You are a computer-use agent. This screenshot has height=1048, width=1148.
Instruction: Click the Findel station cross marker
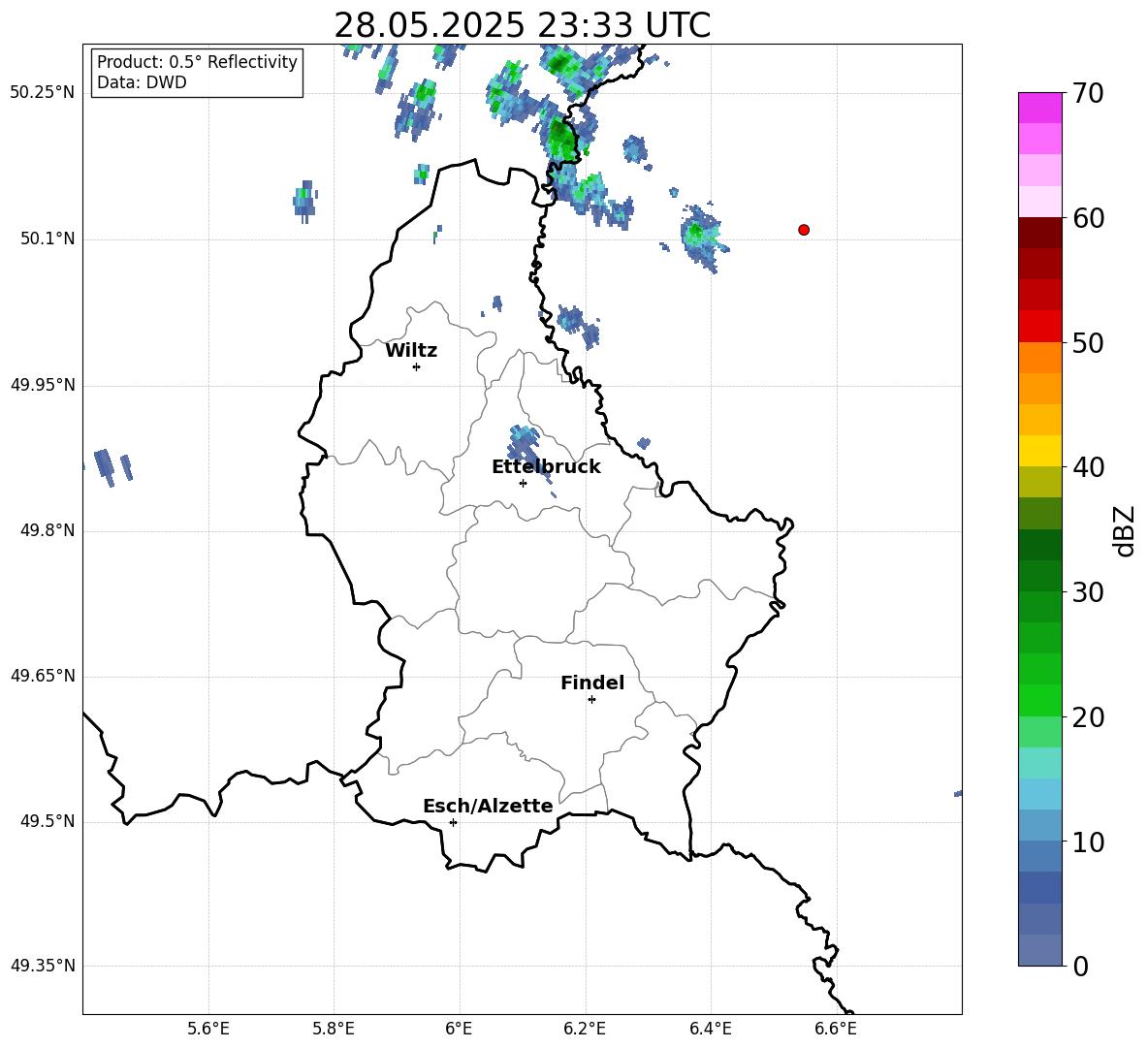(591, 700)
